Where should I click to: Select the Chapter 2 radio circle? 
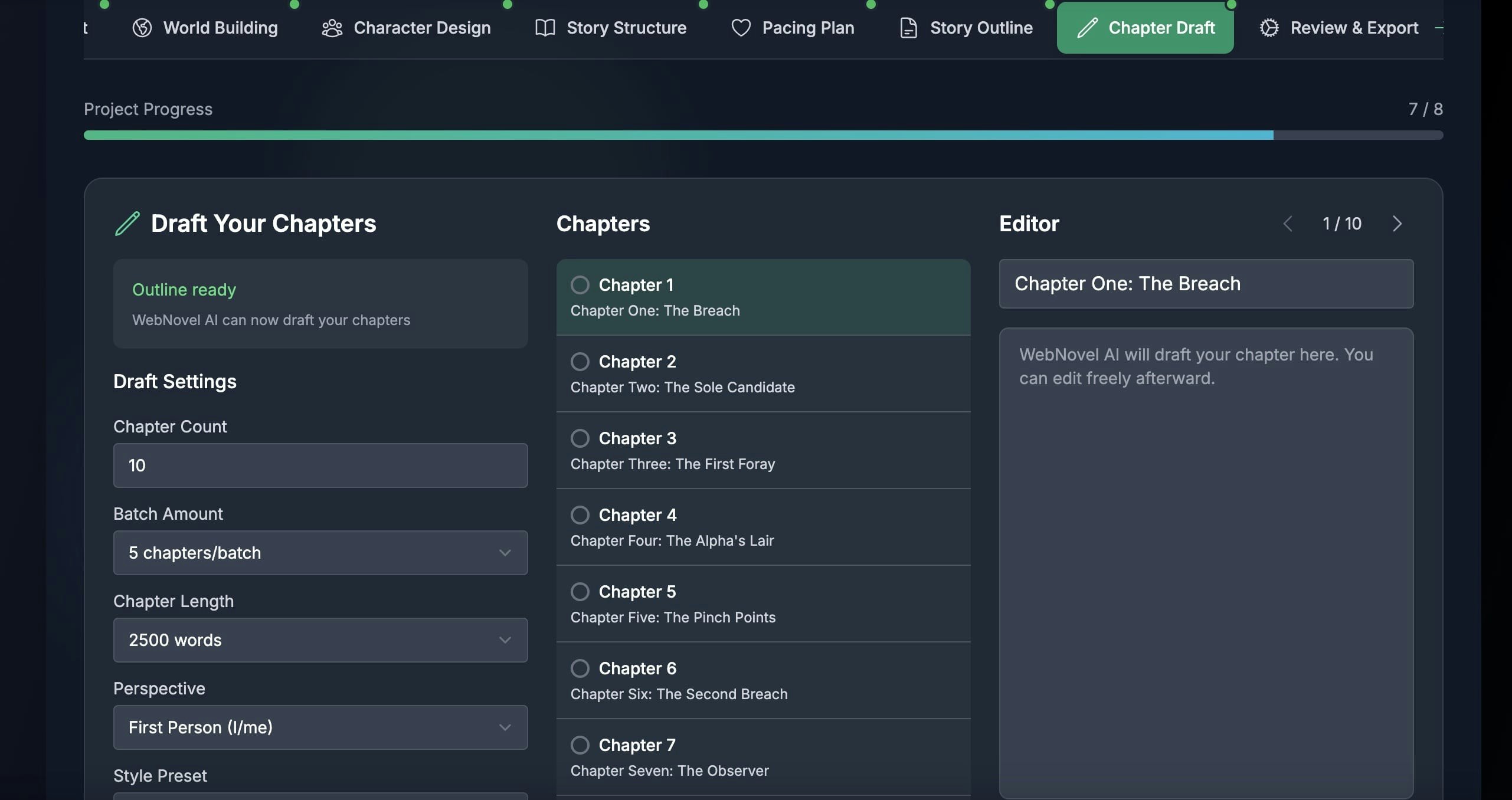coord(580,362)
